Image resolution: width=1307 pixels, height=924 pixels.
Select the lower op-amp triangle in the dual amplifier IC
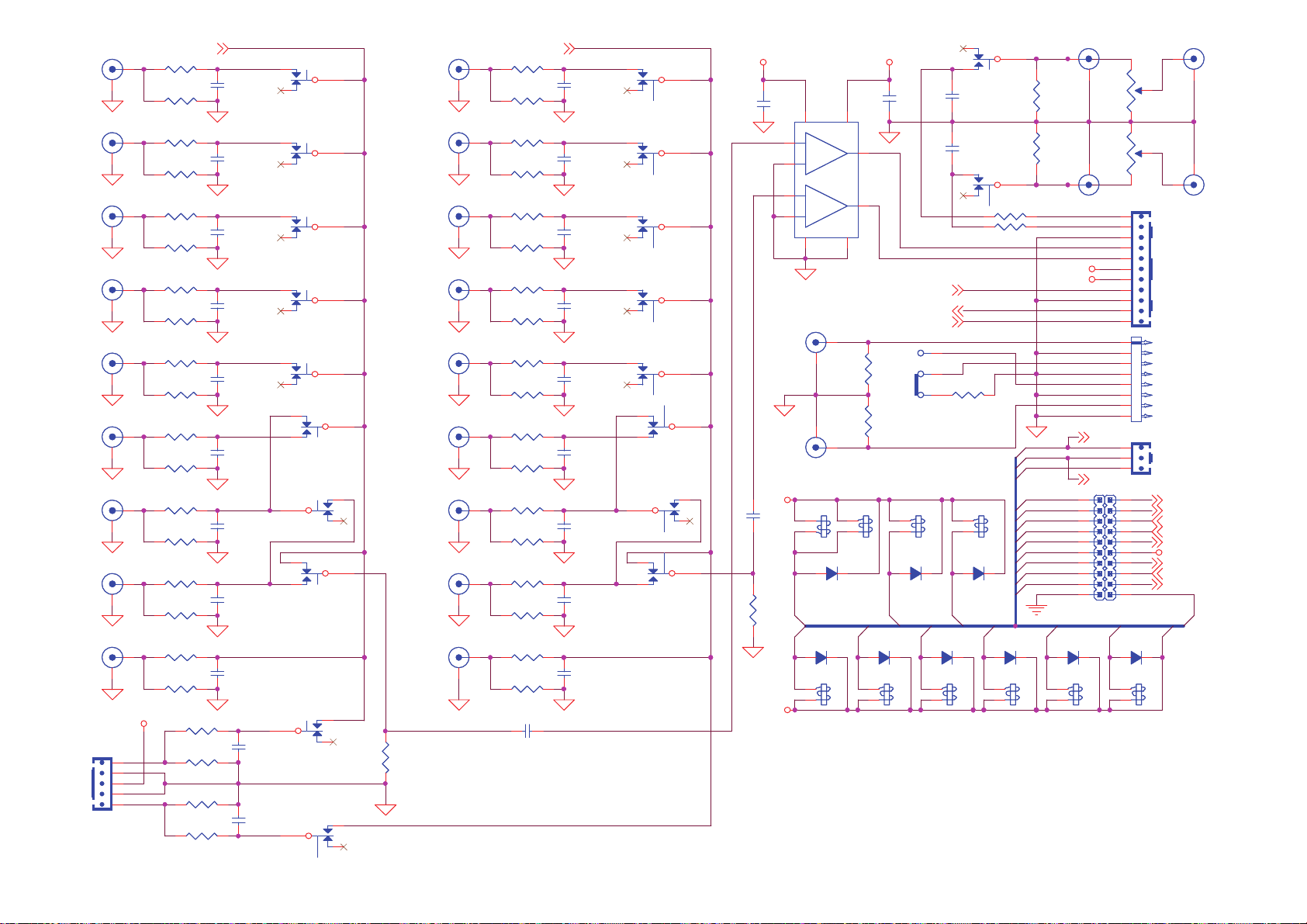[x=826, y=206]
